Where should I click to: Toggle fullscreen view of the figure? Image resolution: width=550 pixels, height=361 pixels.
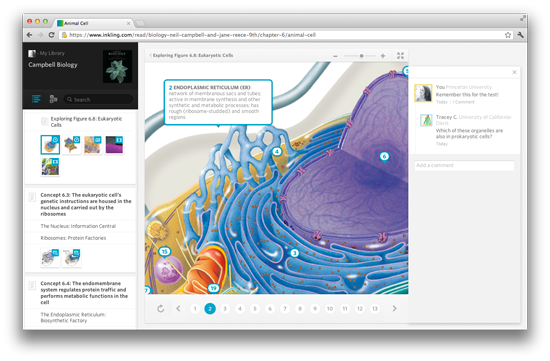point(400,55)
